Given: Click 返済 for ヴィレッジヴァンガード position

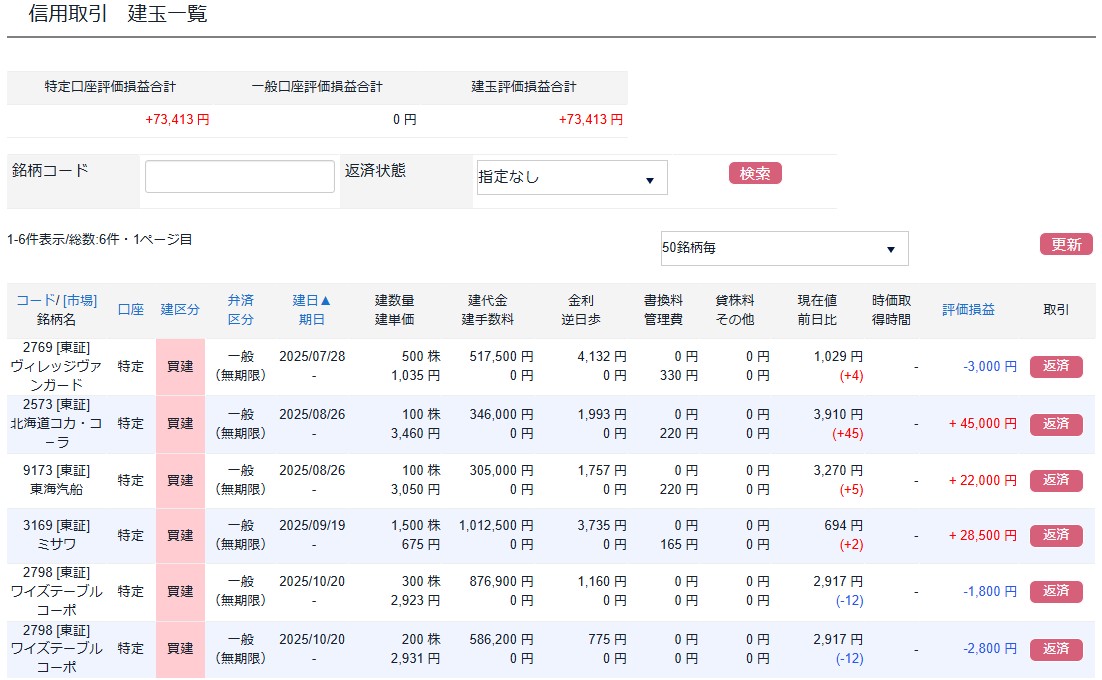Looking at the screenshot, I should pyautogui.click(x=1056, y=367).
